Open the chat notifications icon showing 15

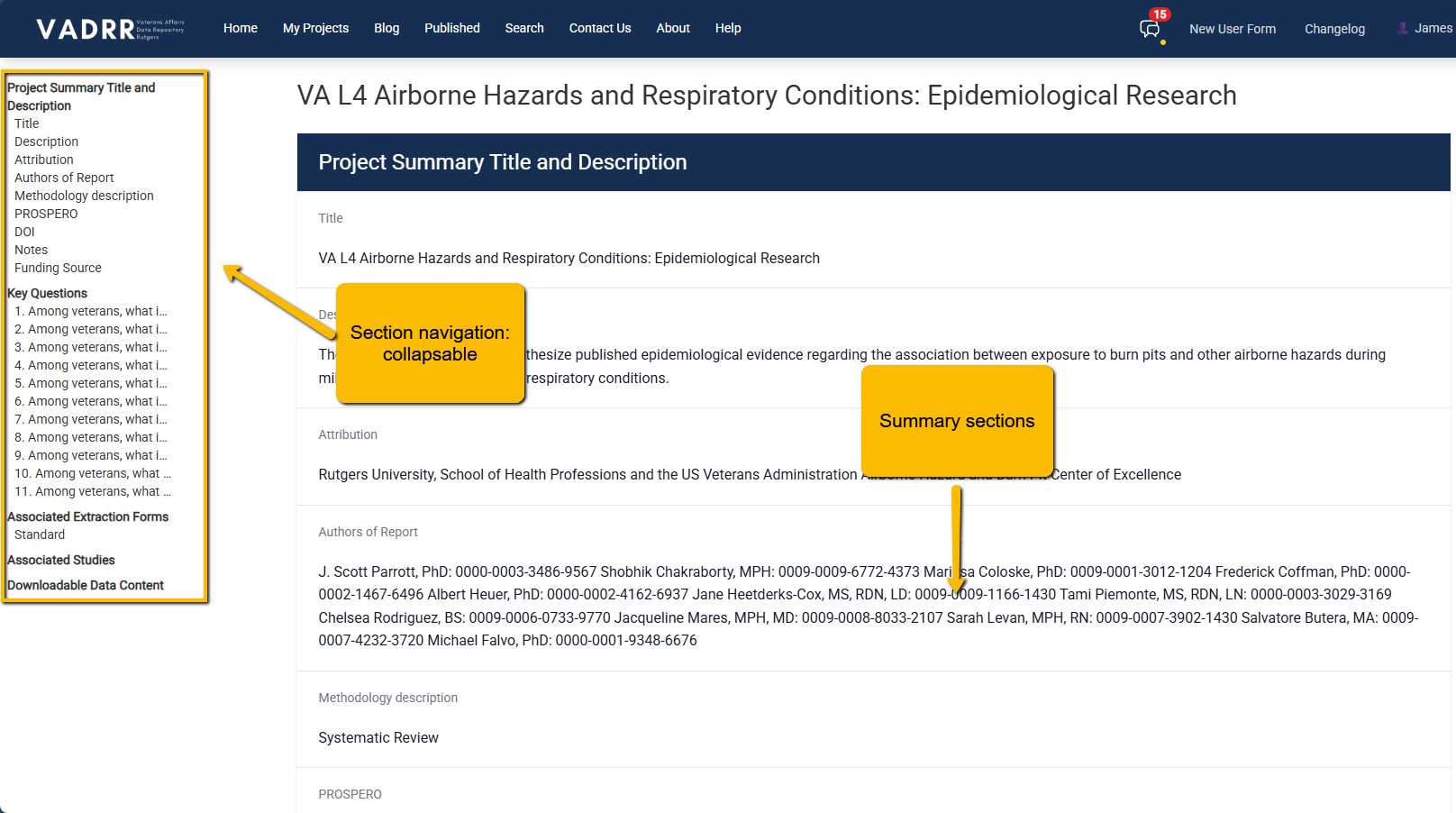coord(1150,29)
